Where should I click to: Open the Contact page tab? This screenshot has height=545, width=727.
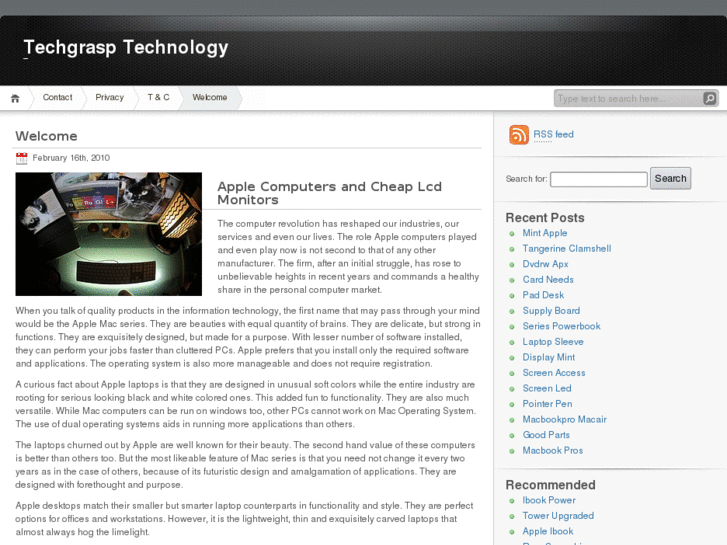click(x=57, y=97)
